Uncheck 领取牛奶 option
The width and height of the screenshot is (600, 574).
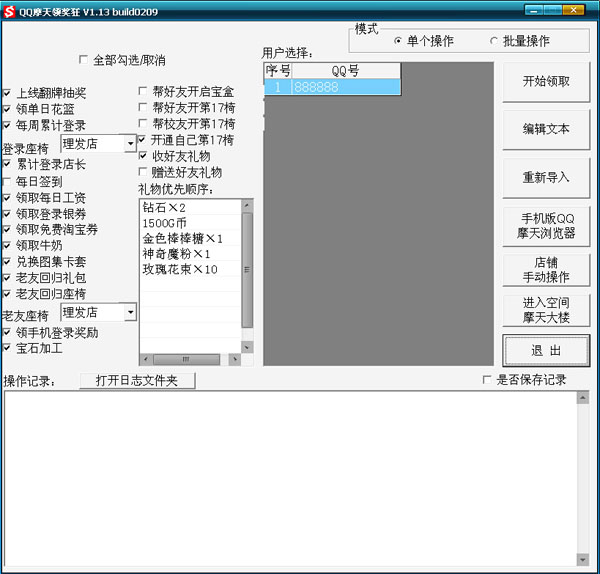[7, 245]
